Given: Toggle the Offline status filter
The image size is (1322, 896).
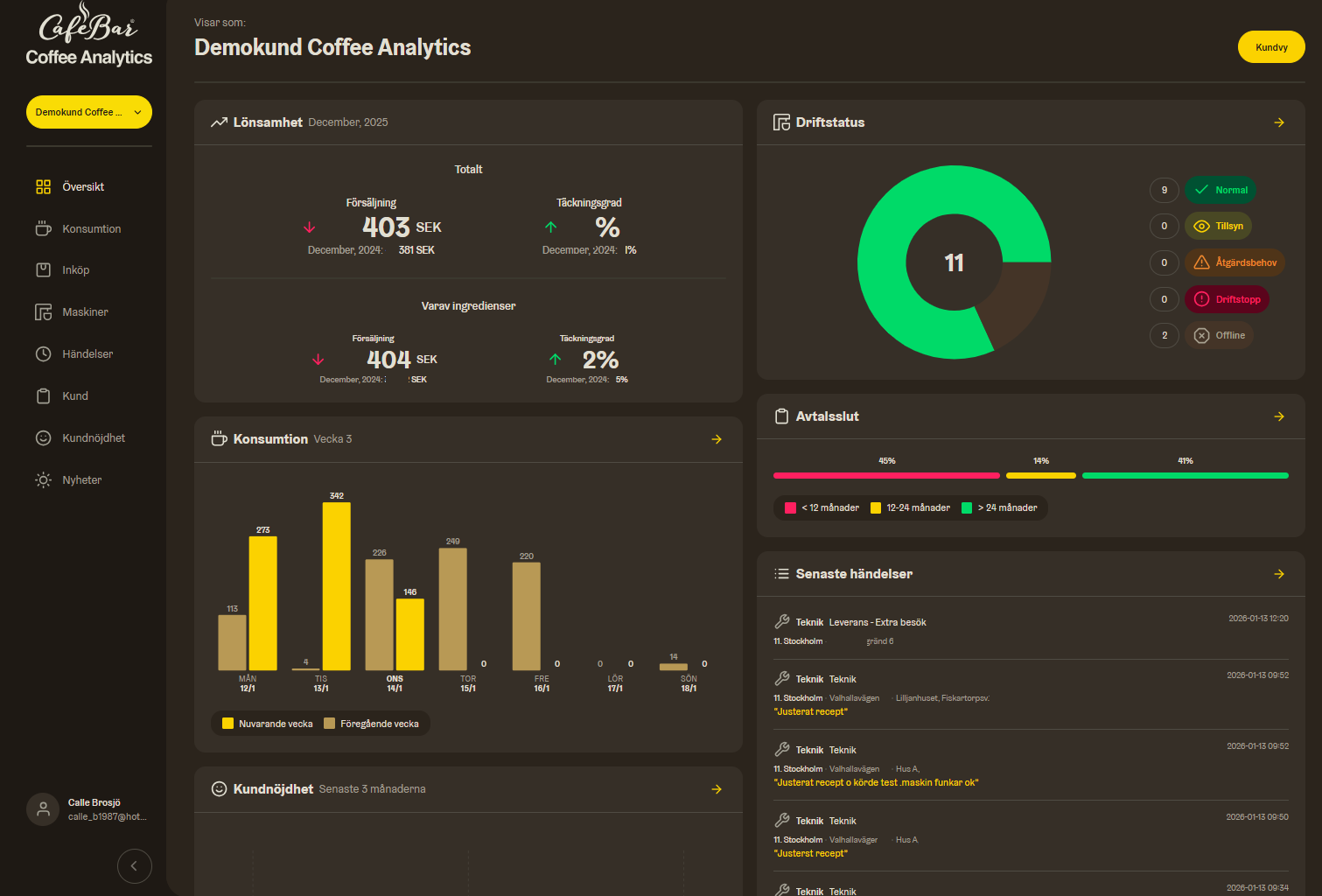Looking at the screenshot, I should (1220, 336).
